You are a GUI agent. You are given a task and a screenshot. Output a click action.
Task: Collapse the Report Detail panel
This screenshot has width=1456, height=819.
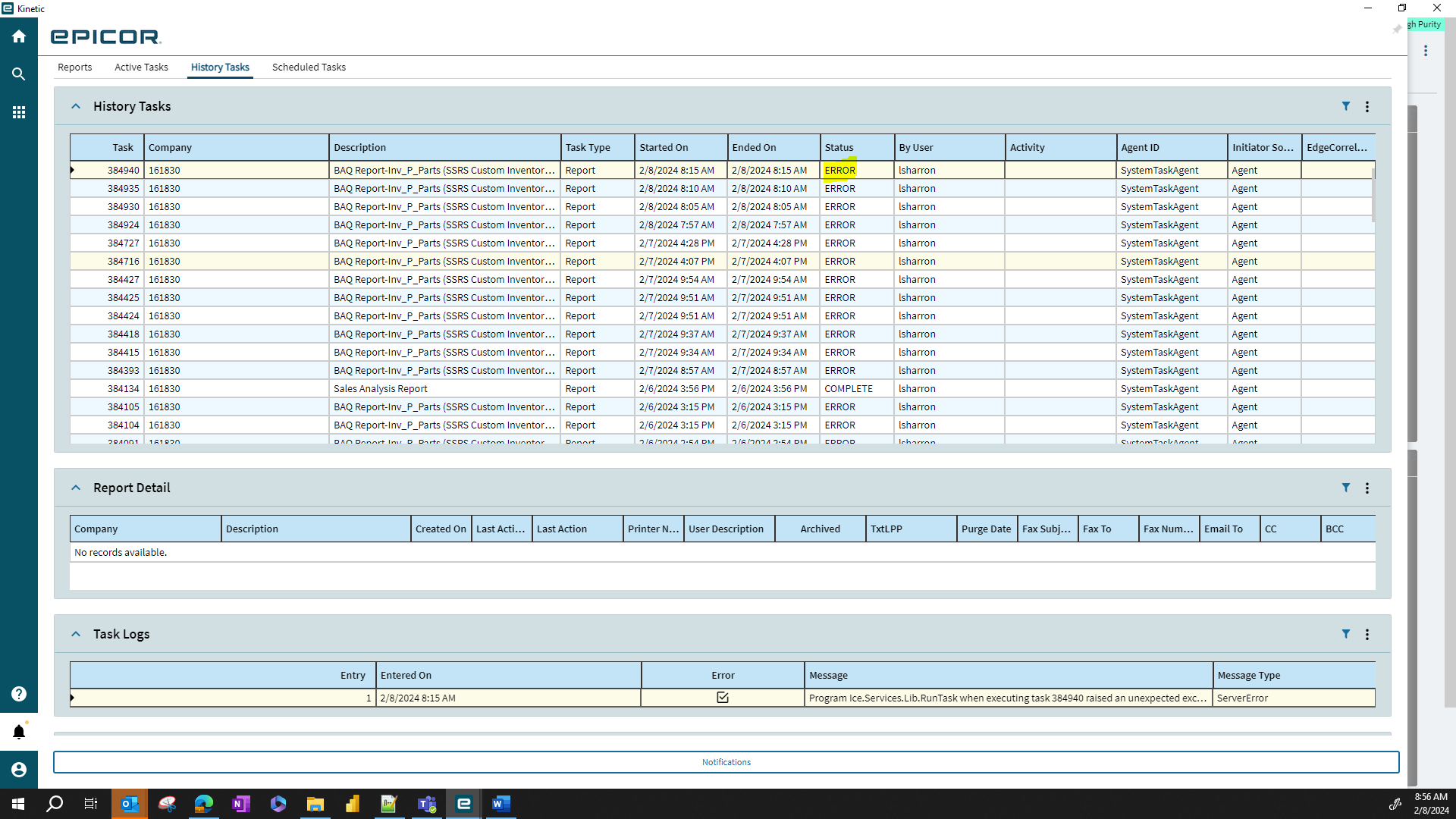(x=76, y=488)
